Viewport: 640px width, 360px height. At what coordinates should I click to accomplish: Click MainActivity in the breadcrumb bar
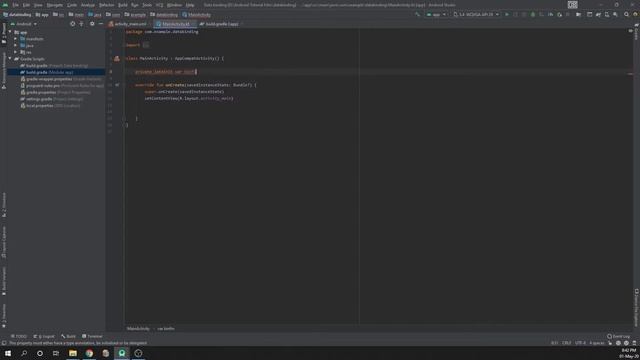pyautogui.click(x=138, y=329)
